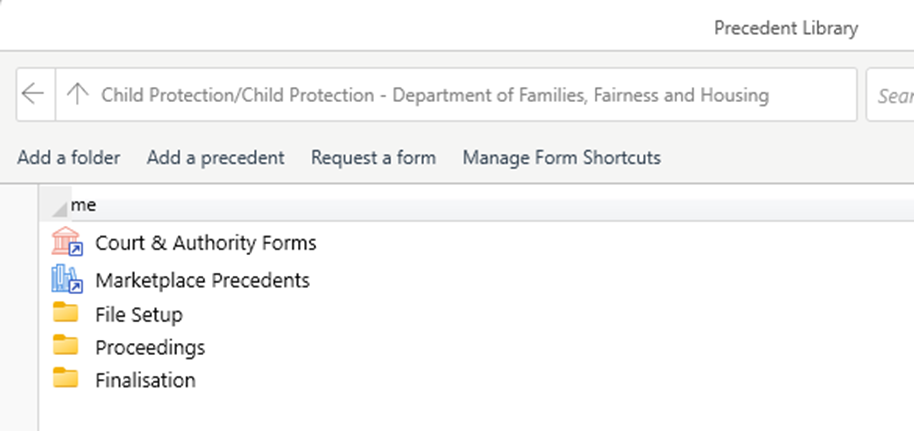Image resolution: width=914 pixels, height=431 pixels.
Task: Click the Marketplace Precedents shortcut icon
Action: (66, 280)
